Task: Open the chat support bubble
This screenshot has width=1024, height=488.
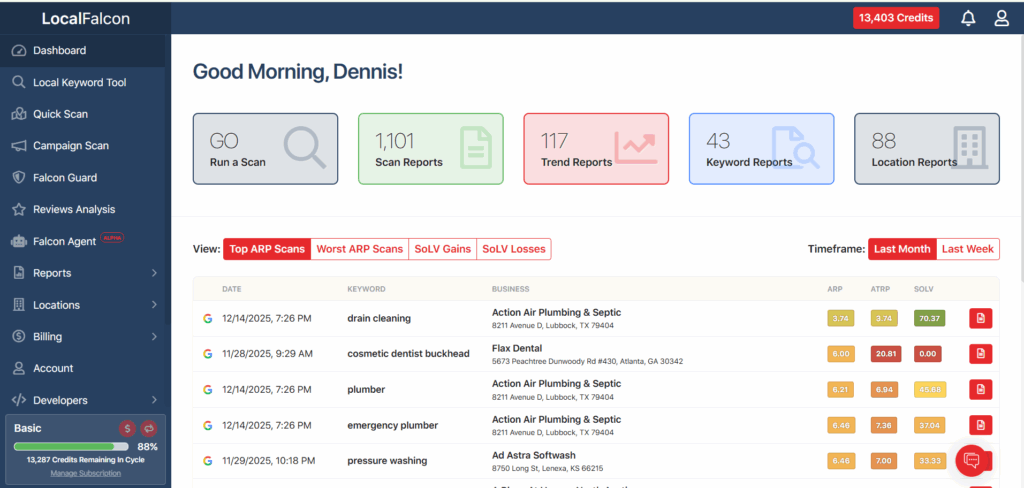Action: (970, 460)
